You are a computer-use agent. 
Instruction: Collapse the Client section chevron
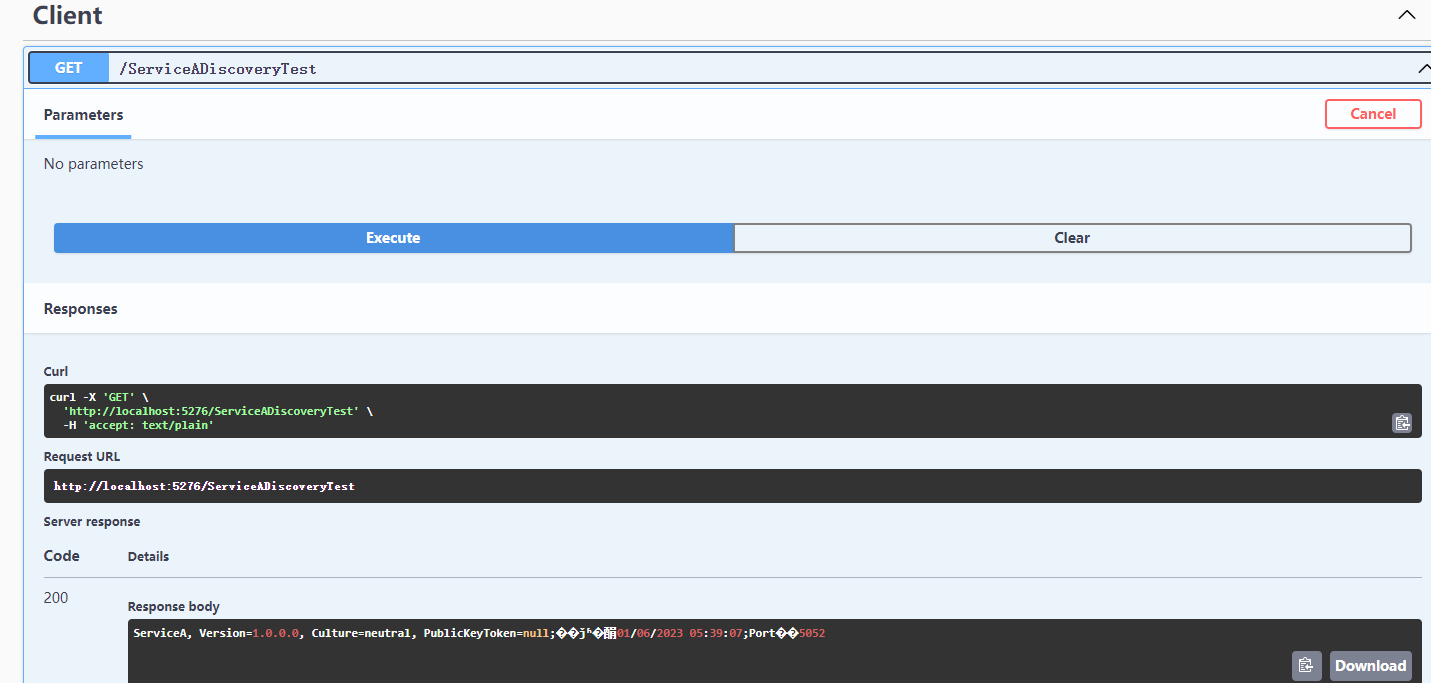point(1406,16)
